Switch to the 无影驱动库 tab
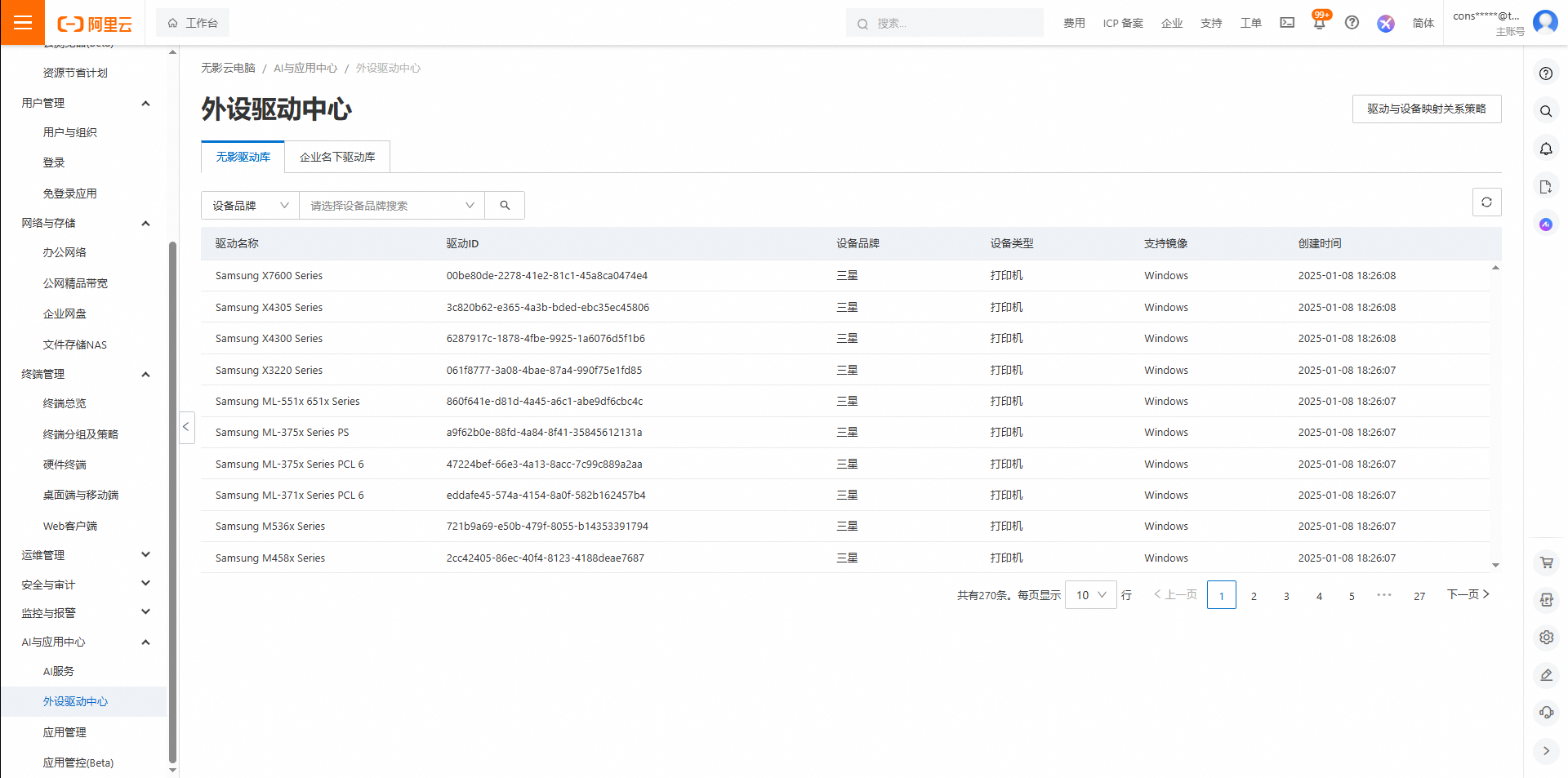The height and width of the screenshot is (778, 1568). tap(243, 157)
